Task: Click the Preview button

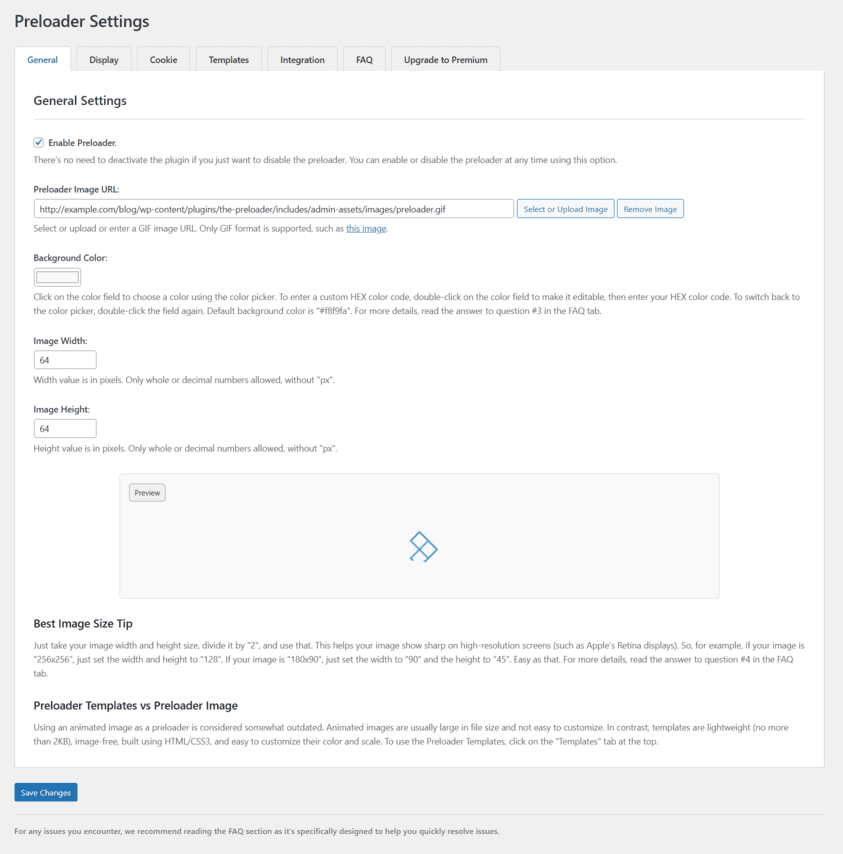Action: 147,493
